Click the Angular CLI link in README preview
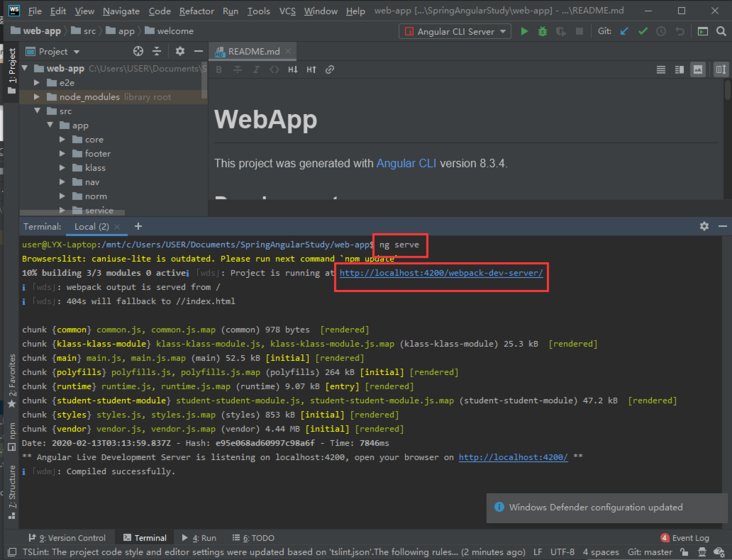 pos(407,163)
